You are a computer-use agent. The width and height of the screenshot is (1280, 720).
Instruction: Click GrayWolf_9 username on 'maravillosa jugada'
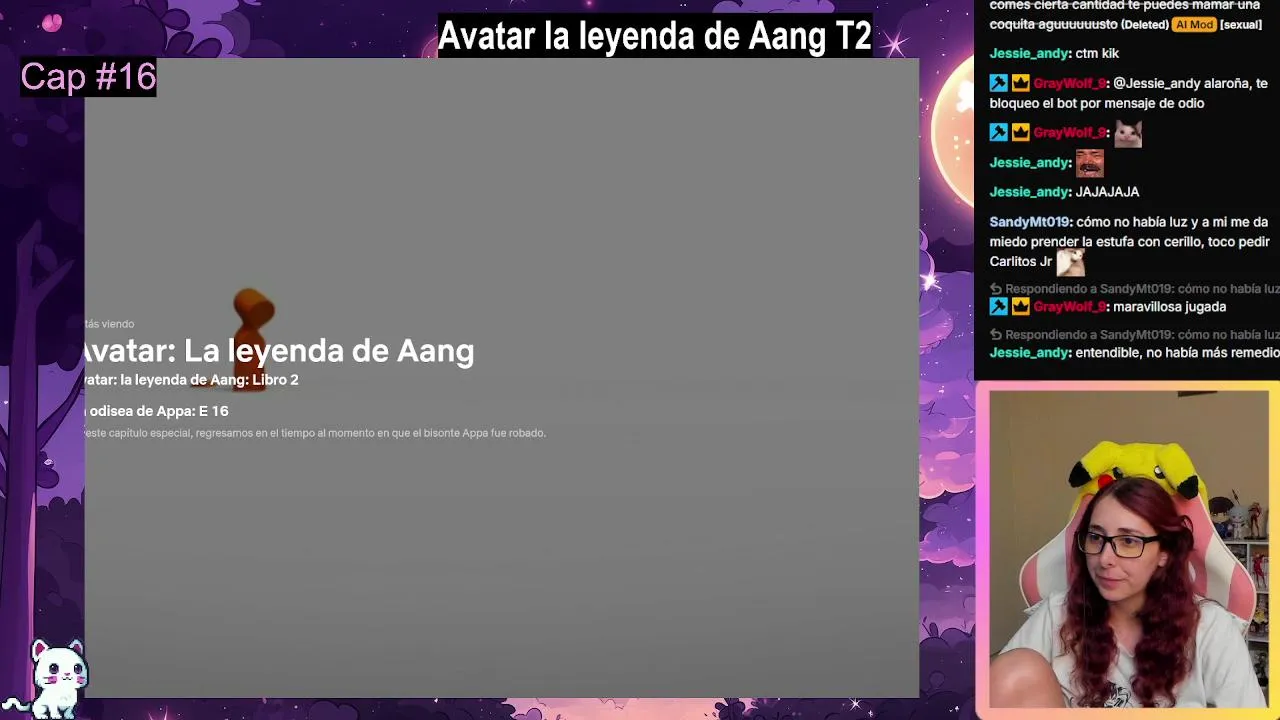pyautogui.click(x=1070, y=307)
